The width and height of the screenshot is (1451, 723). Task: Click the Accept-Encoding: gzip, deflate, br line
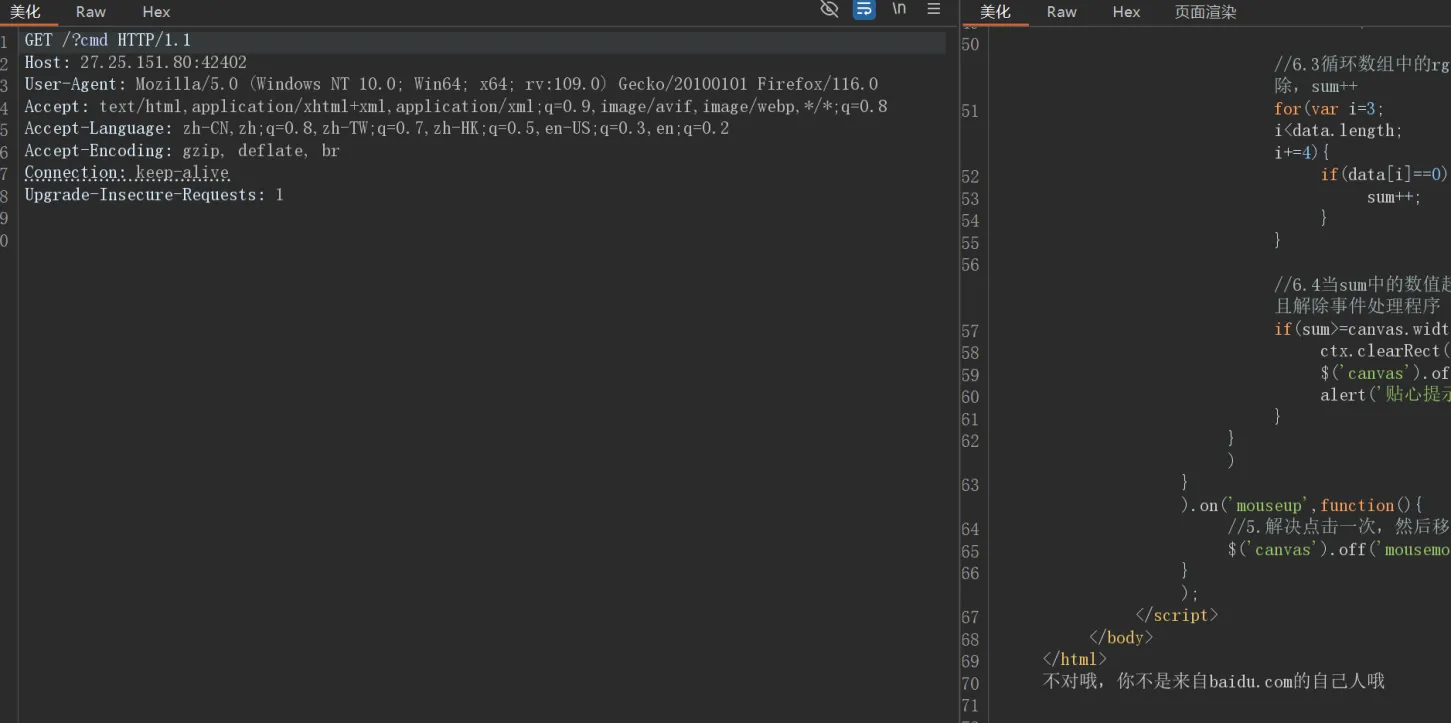[x=182, y=150]
